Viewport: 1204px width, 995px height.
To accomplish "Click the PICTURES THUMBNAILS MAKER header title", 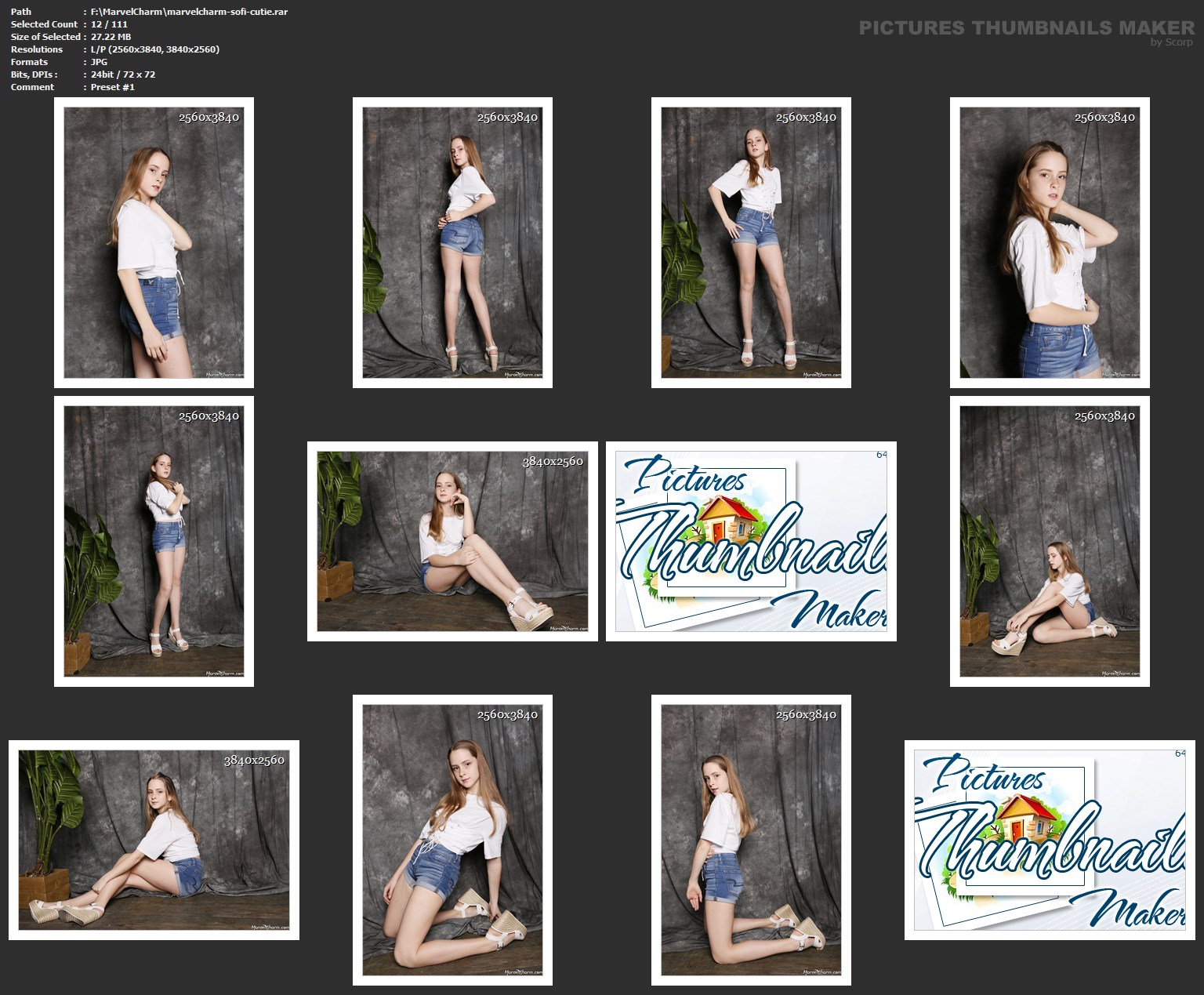I will click(x=1026, y=28).
